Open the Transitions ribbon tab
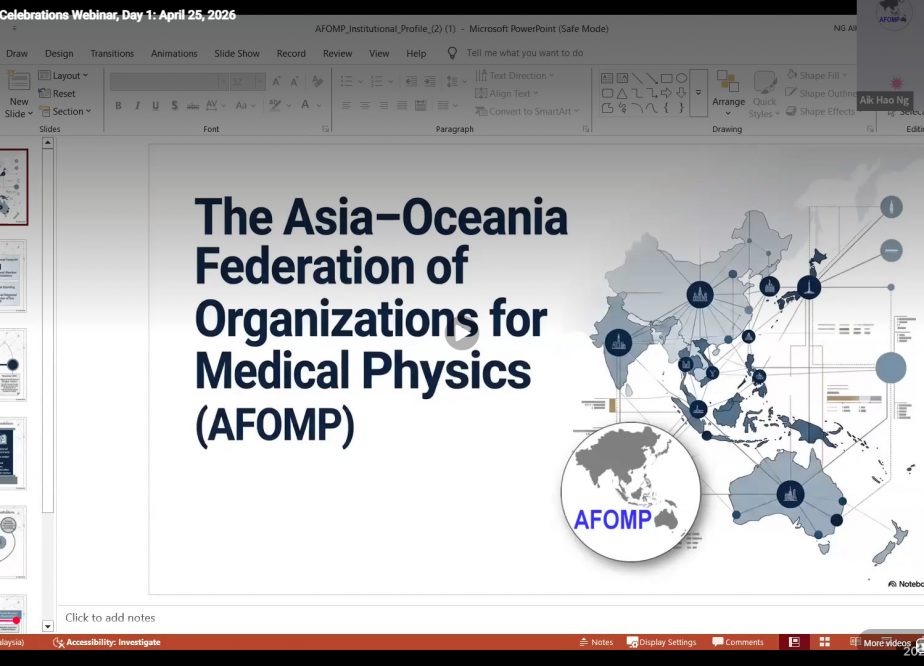The height and width of the screenshot is (666, 924). pos(112,53)
